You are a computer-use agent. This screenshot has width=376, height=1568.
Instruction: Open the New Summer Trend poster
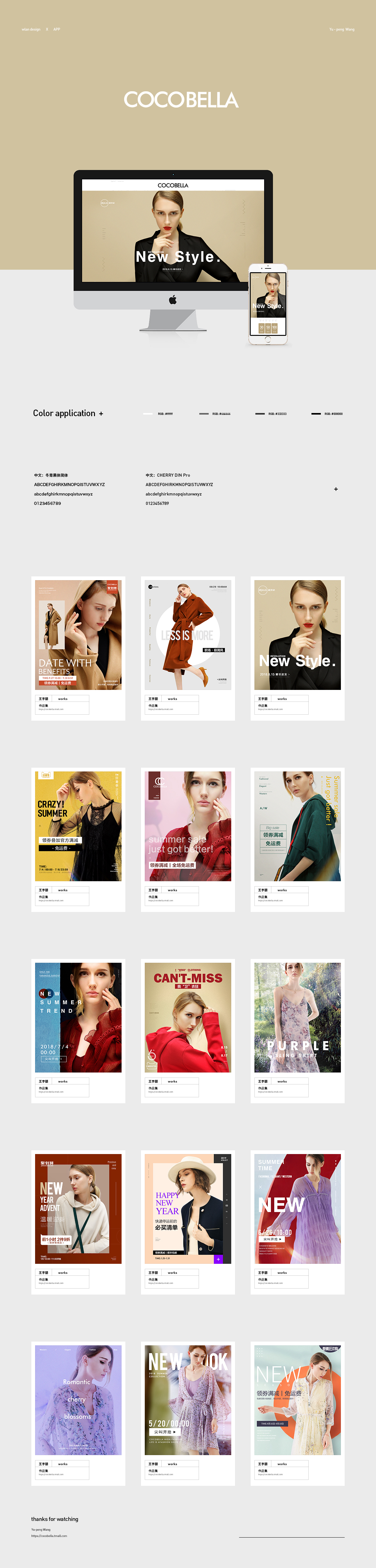pyautogui.click(x=78, y=1017)
